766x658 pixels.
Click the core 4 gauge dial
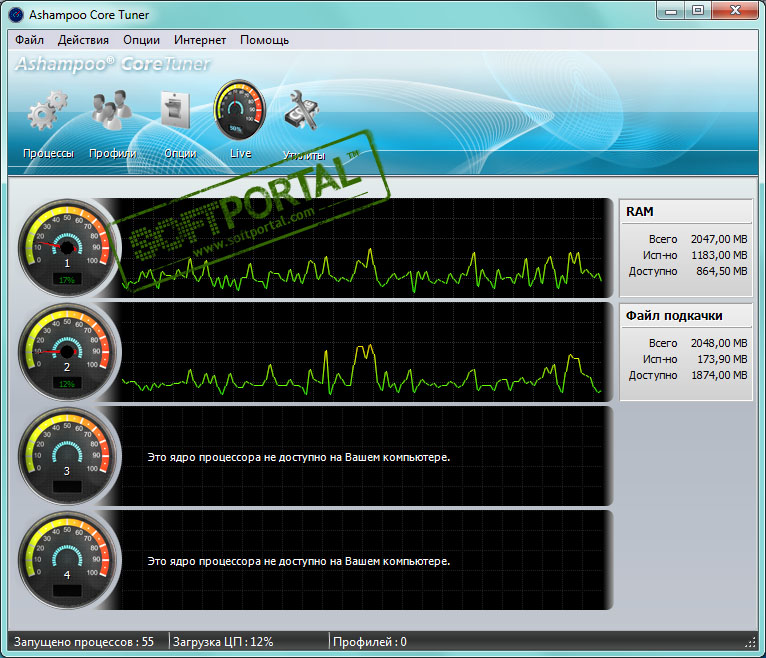[x=67, y=560]
